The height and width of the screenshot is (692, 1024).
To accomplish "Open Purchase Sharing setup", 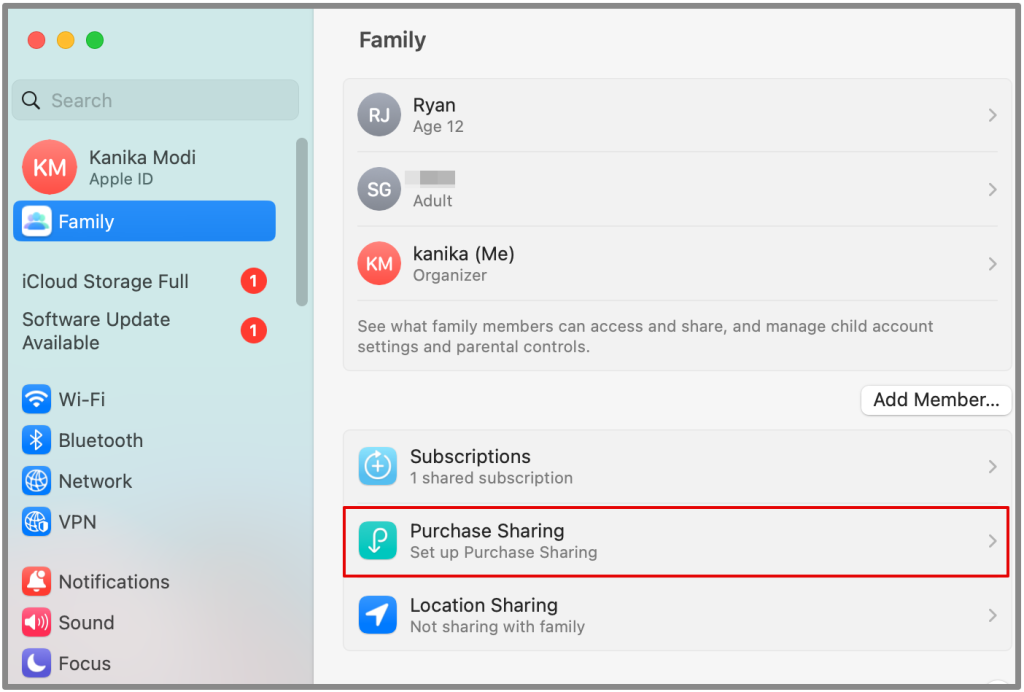I will pyautogui.click(x=677, y=541).
